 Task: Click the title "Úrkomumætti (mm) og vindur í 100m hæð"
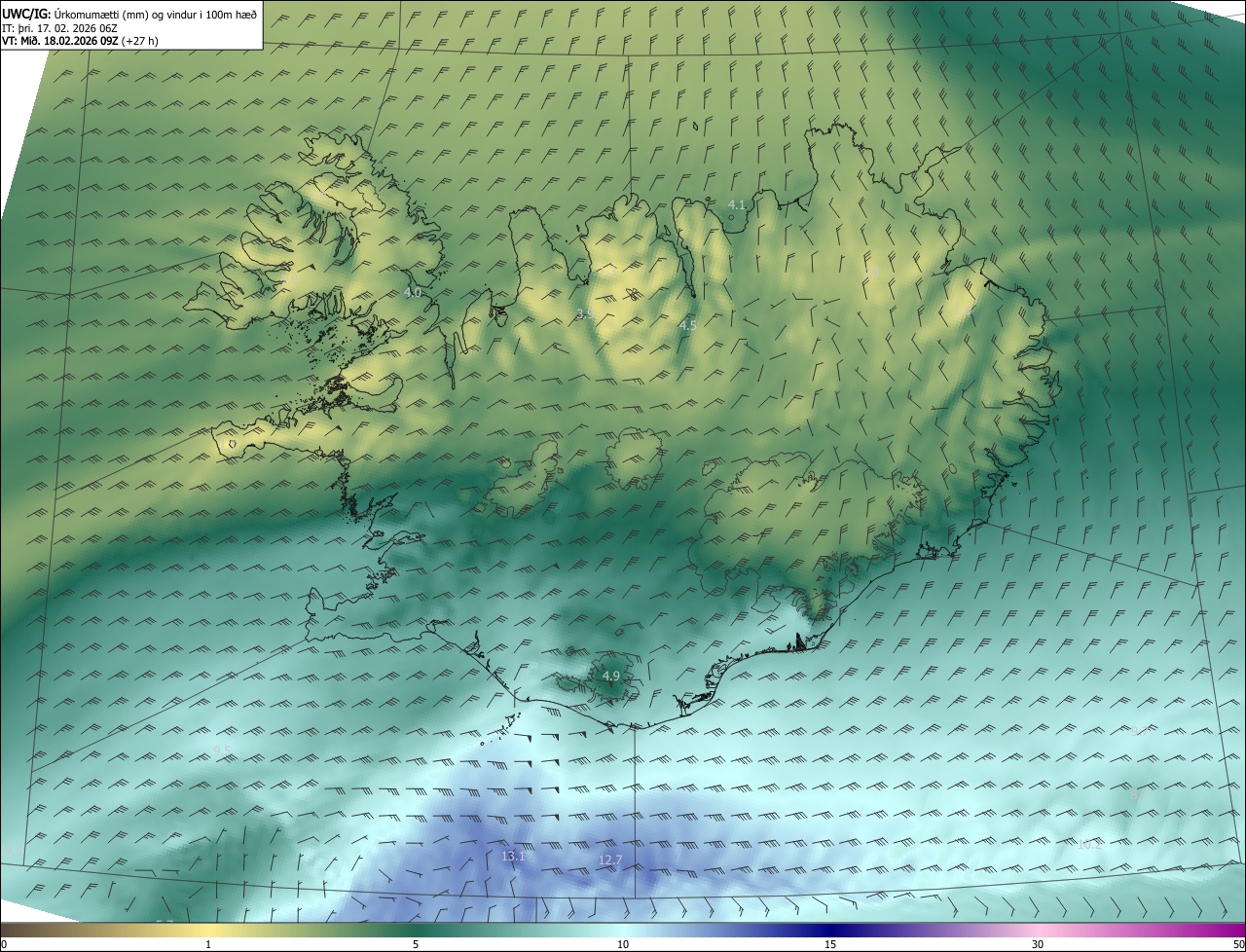[x=155, y=14]
